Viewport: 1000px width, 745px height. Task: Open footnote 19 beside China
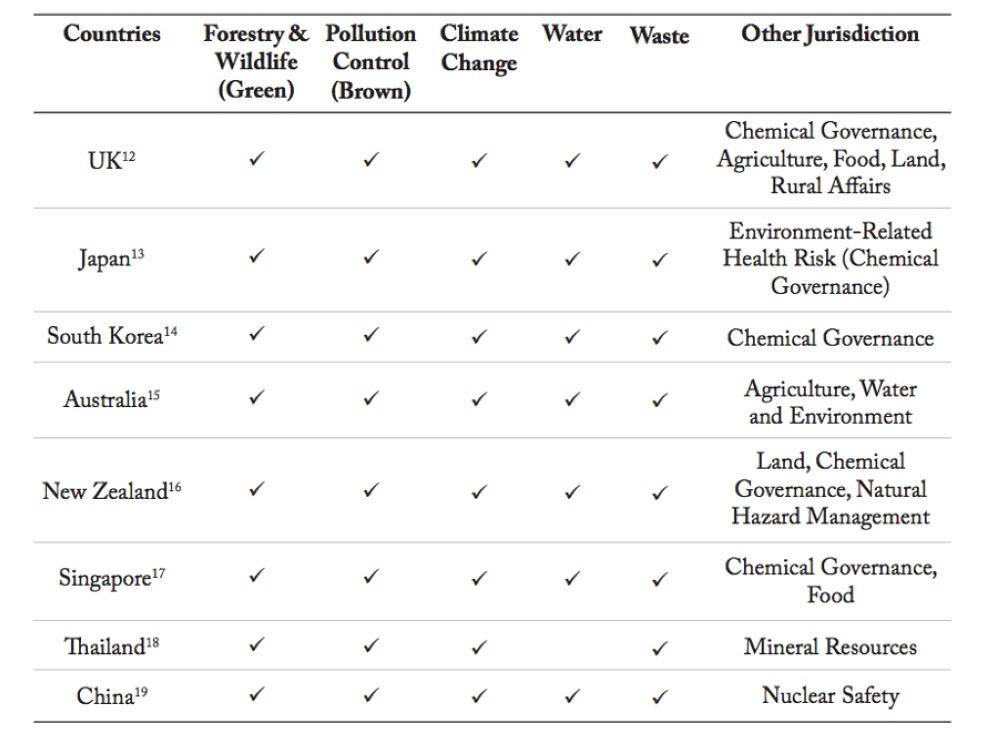pos(142,691)
